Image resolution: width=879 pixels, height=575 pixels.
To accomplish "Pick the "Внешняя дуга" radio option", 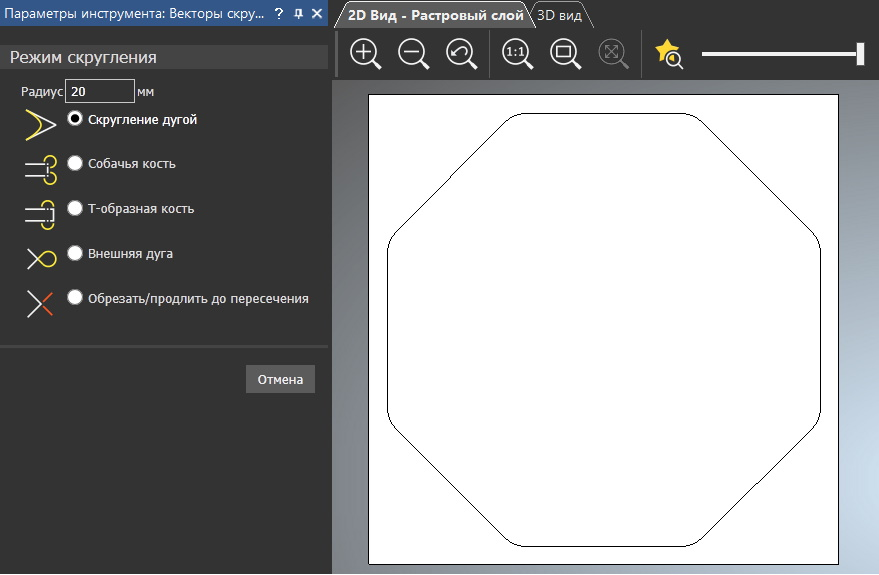I will click(x=75, y=254).
